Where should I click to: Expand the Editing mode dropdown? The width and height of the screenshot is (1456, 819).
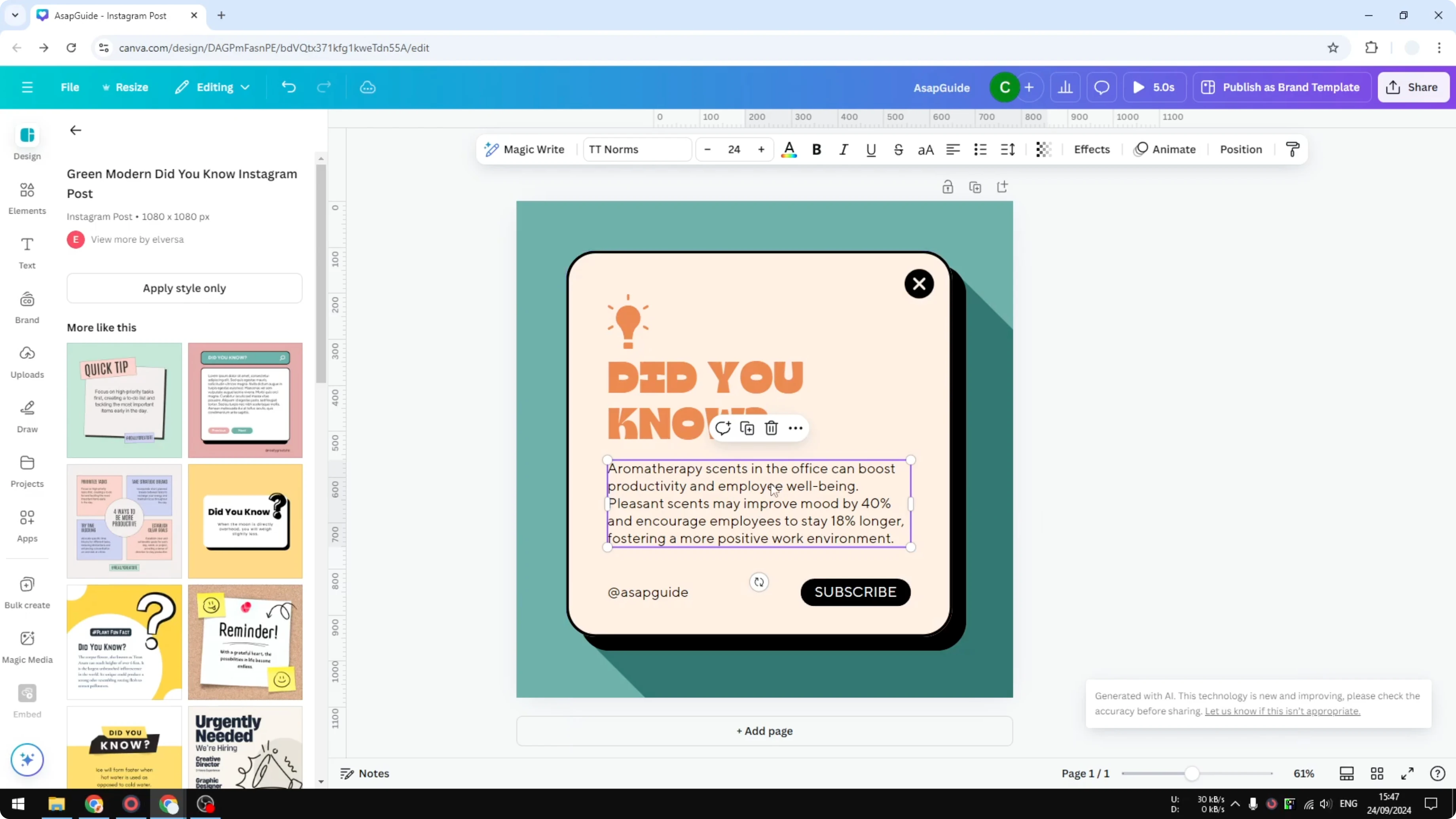coord(212,87)
